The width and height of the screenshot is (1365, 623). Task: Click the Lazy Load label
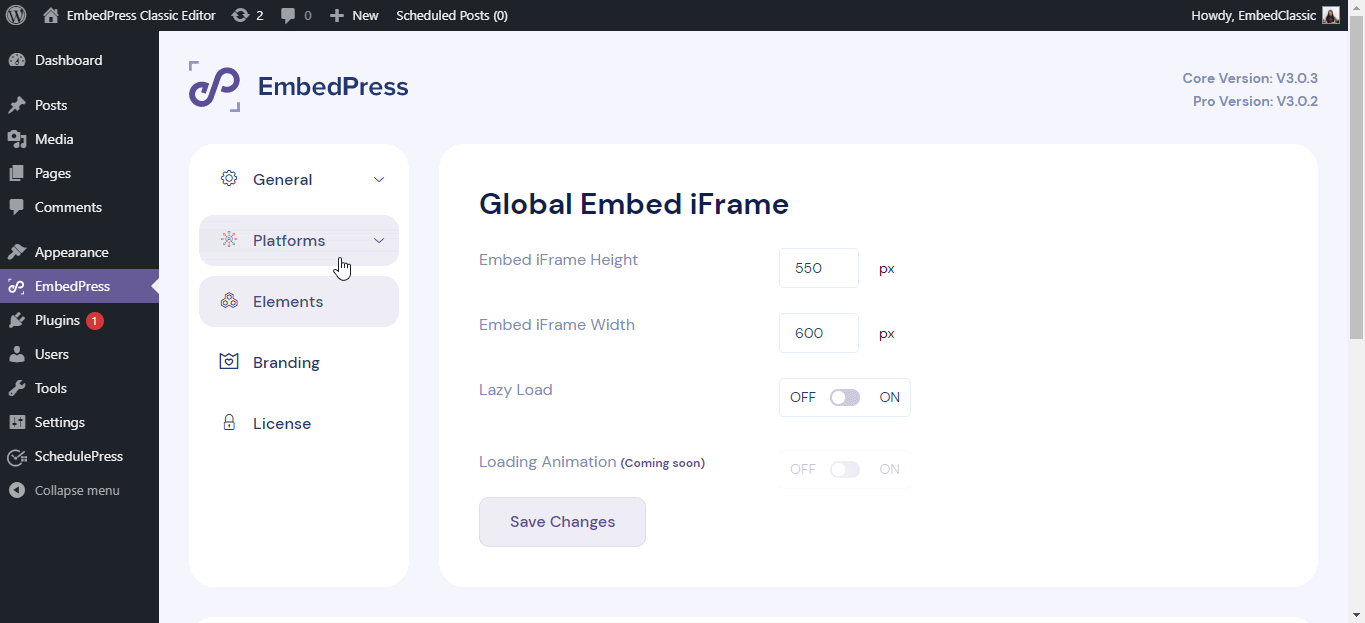[516, 389]
